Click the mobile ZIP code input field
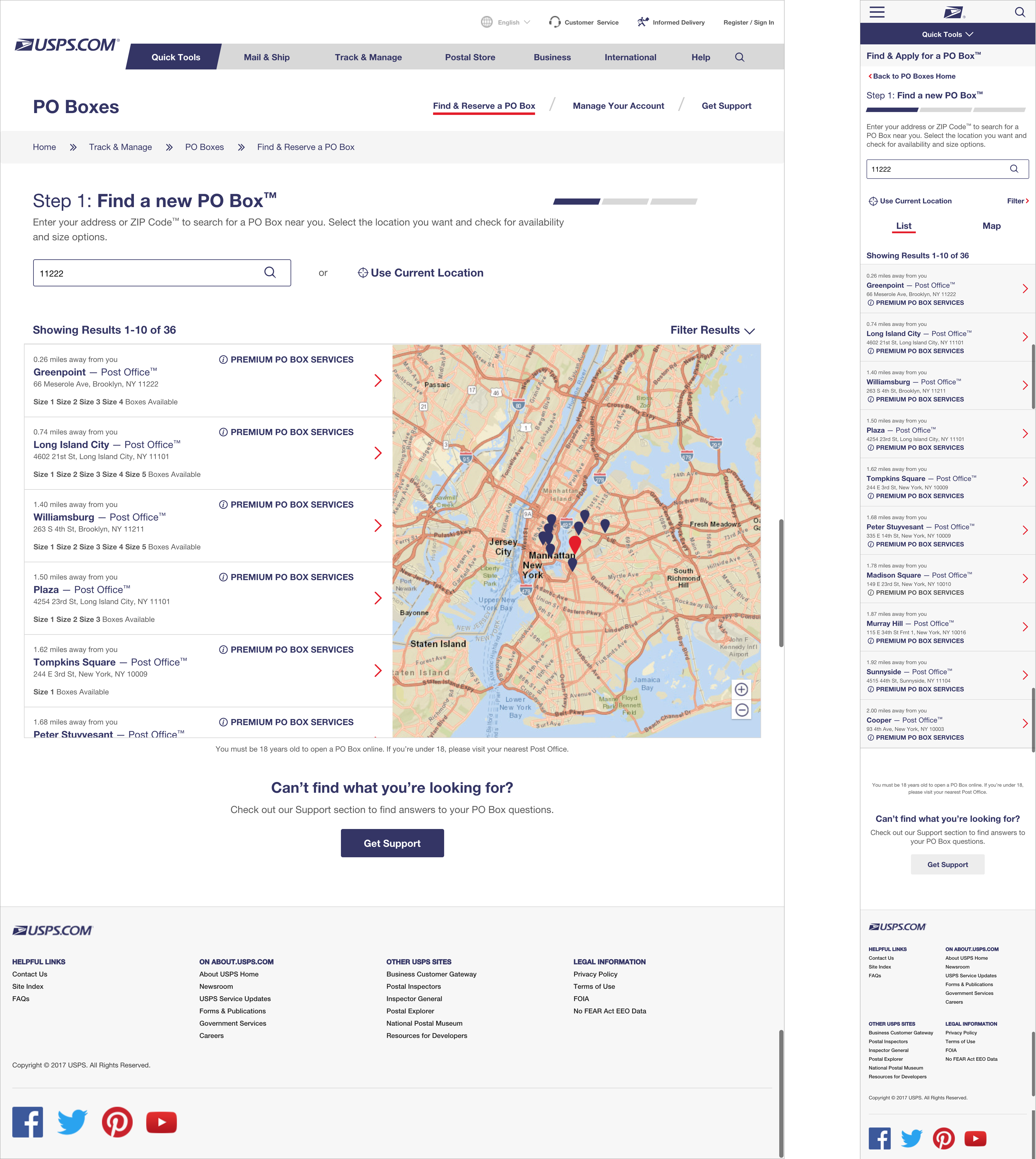 (947, 169)
